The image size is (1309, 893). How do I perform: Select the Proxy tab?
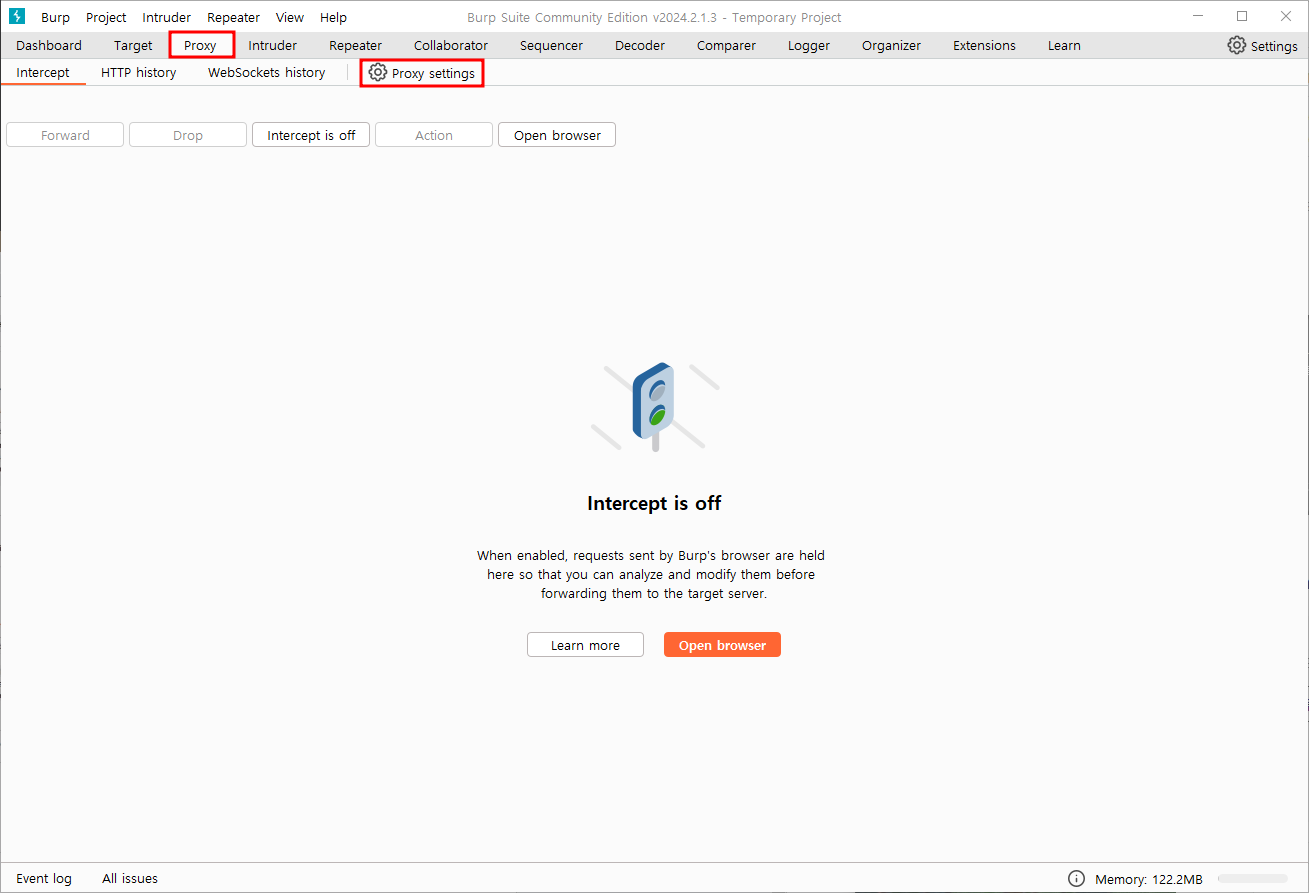201,45
